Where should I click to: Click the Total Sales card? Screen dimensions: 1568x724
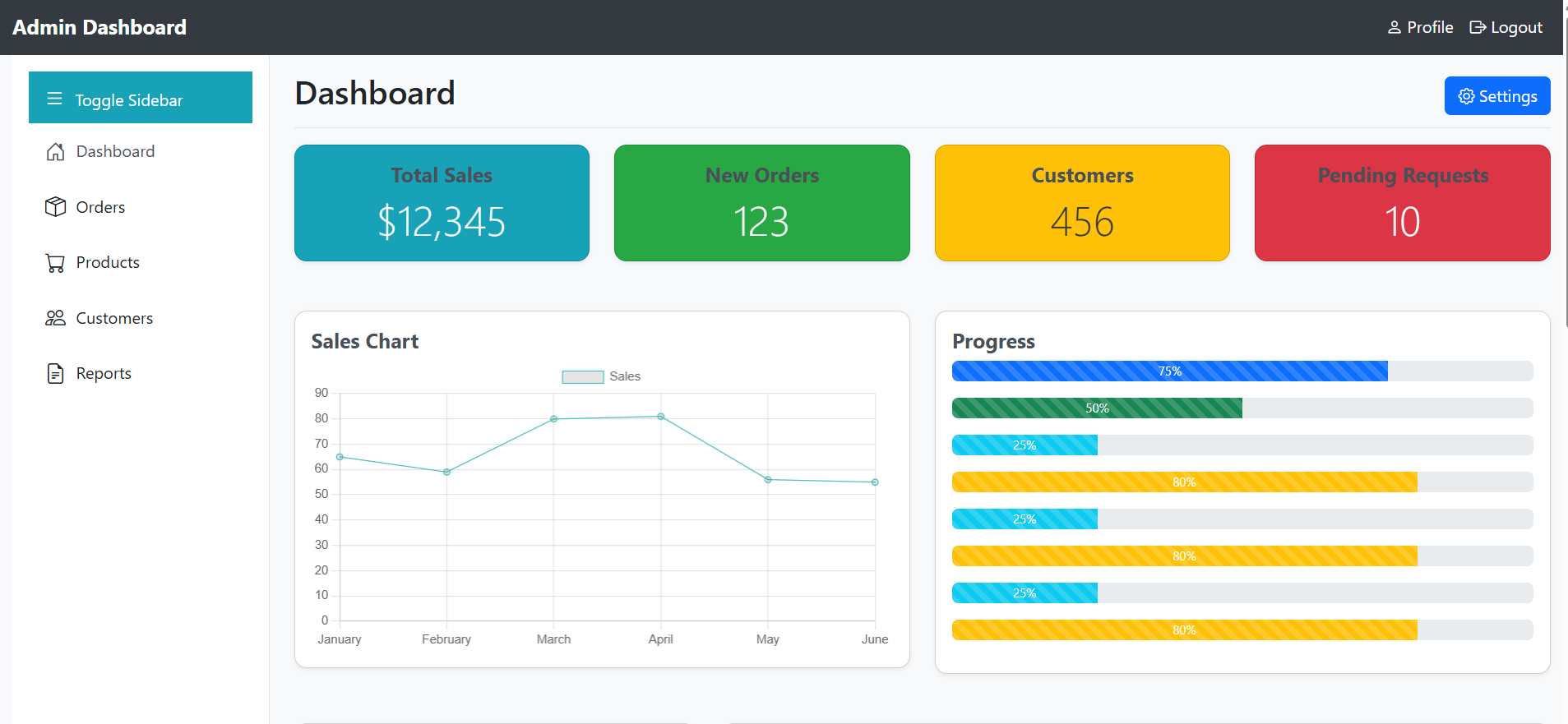tap(442, 203)
